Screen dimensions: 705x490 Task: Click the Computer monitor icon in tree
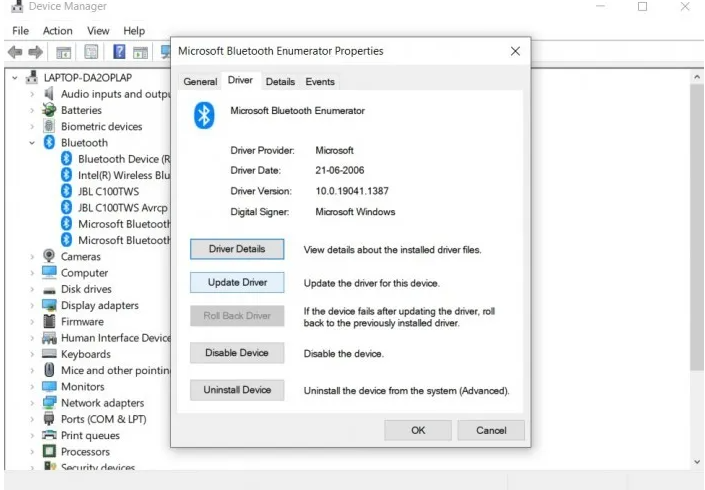49,272
